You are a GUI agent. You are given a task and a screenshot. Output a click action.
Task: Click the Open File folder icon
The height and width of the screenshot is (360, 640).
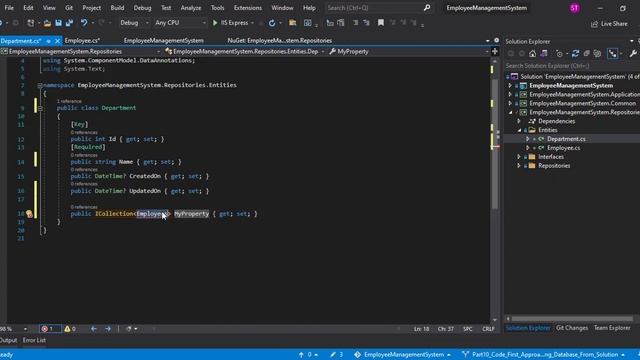point(47,23)
